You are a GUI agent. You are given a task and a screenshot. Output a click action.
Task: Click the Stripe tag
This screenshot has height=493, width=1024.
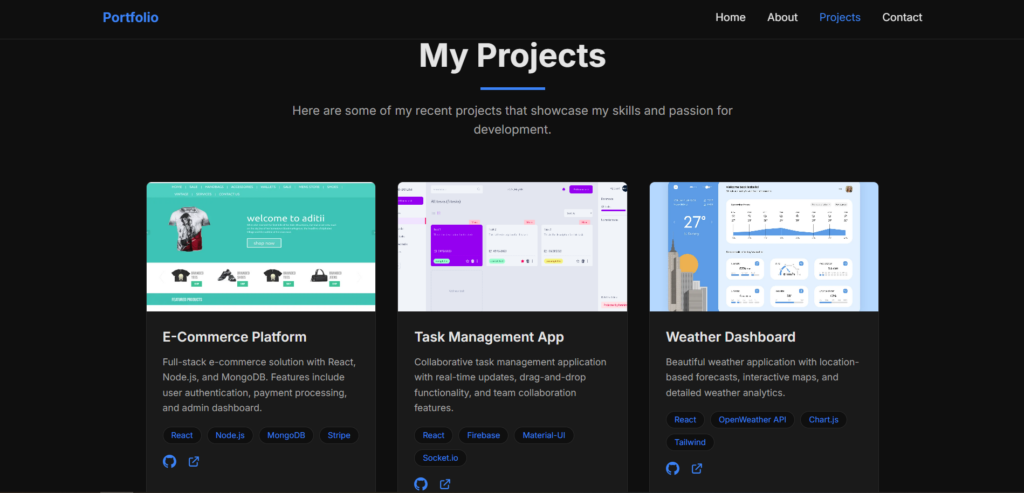pyautogui.click(x=339, y=436)
